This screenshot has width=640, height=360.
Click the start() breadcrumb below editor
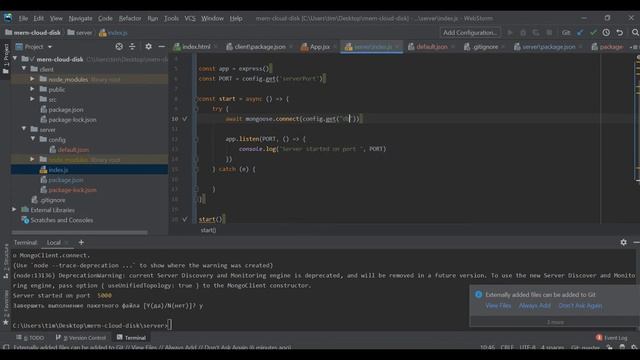(208, 230)
